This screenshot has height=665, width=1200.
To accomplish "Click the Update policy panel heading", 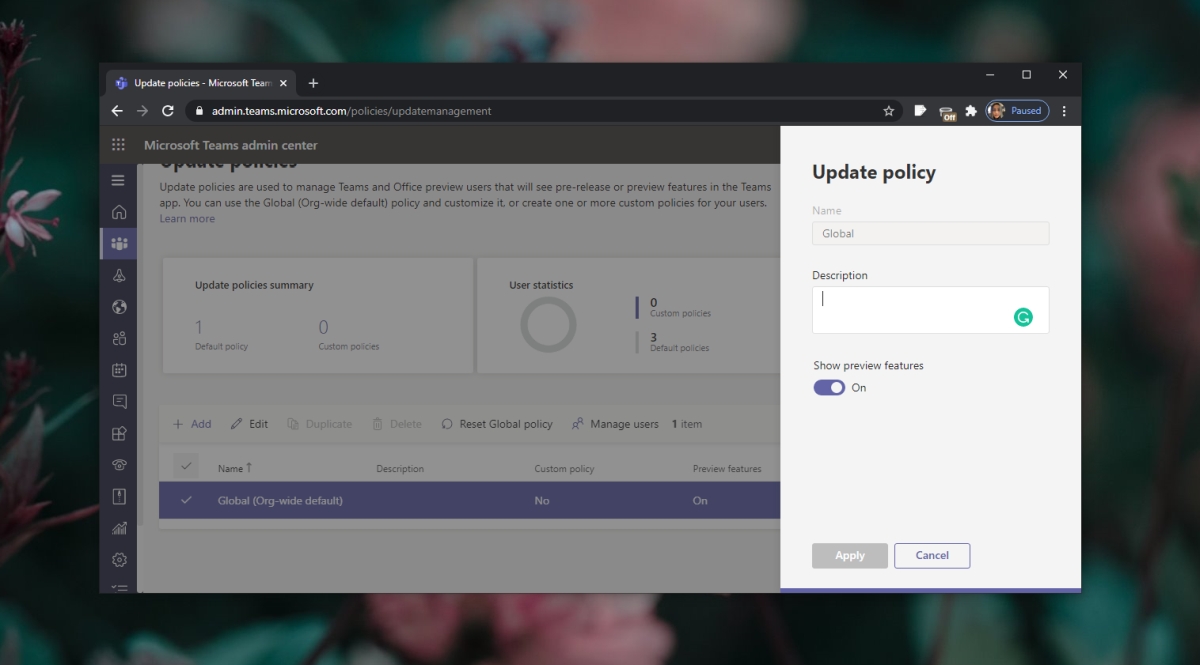I will pos(874,172).
